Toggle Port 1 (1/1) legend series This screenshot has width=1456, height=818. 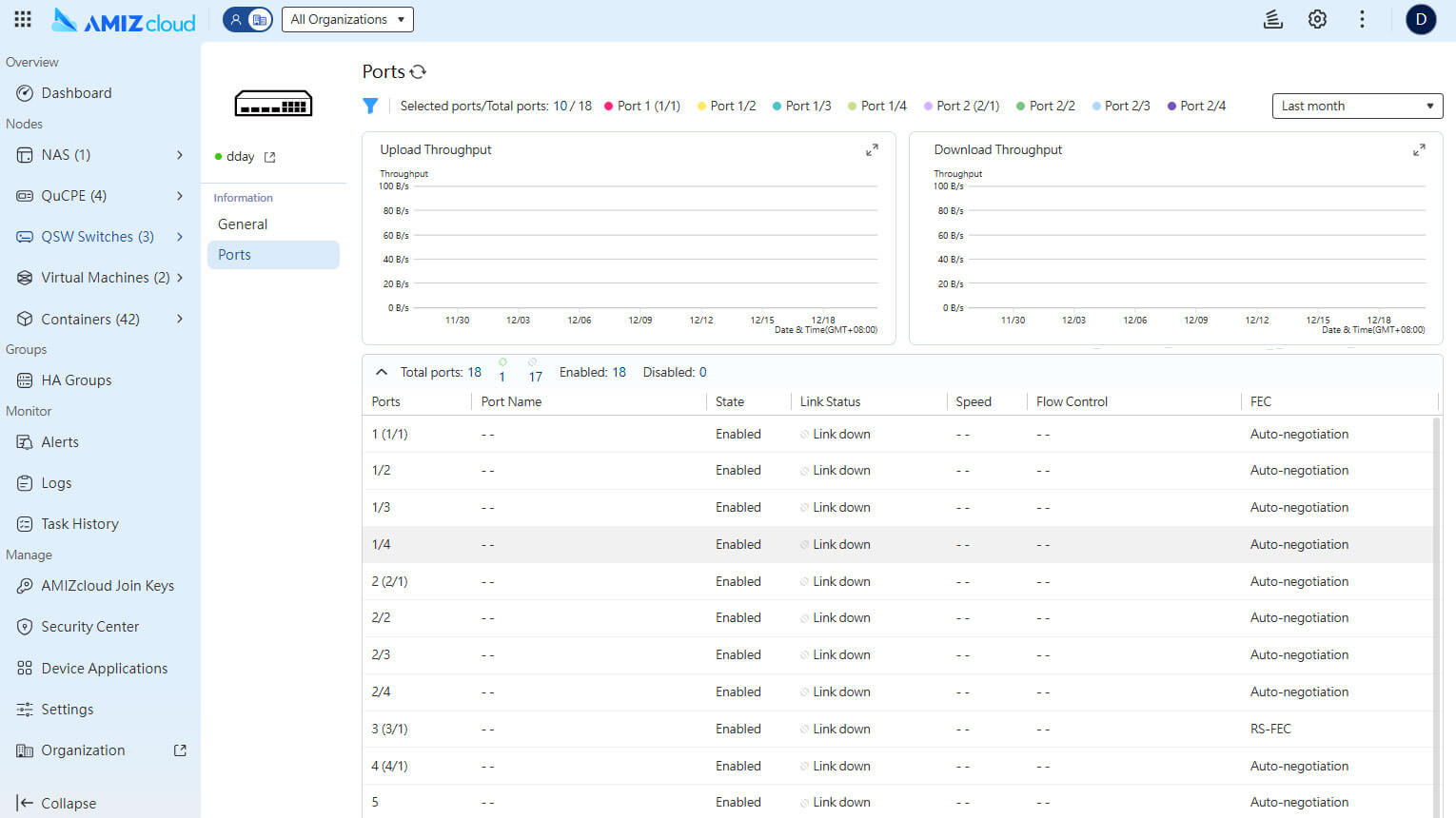642,107
